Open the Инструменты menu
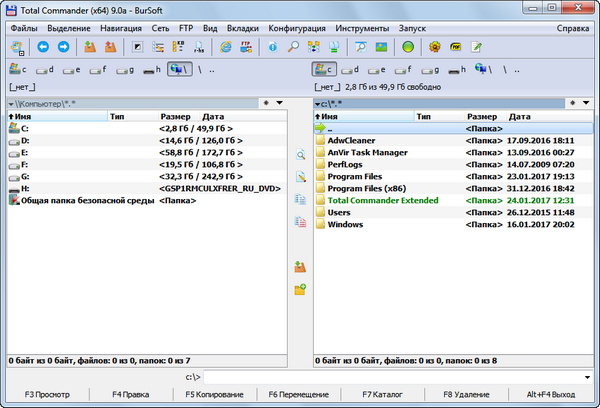 point(362,28)
